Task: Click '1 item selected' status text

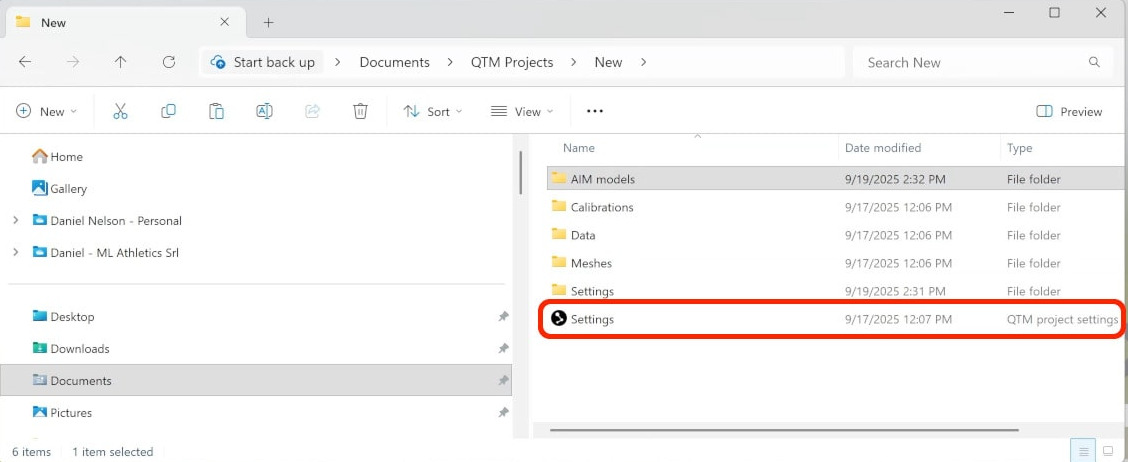Action: click(112, 452)
